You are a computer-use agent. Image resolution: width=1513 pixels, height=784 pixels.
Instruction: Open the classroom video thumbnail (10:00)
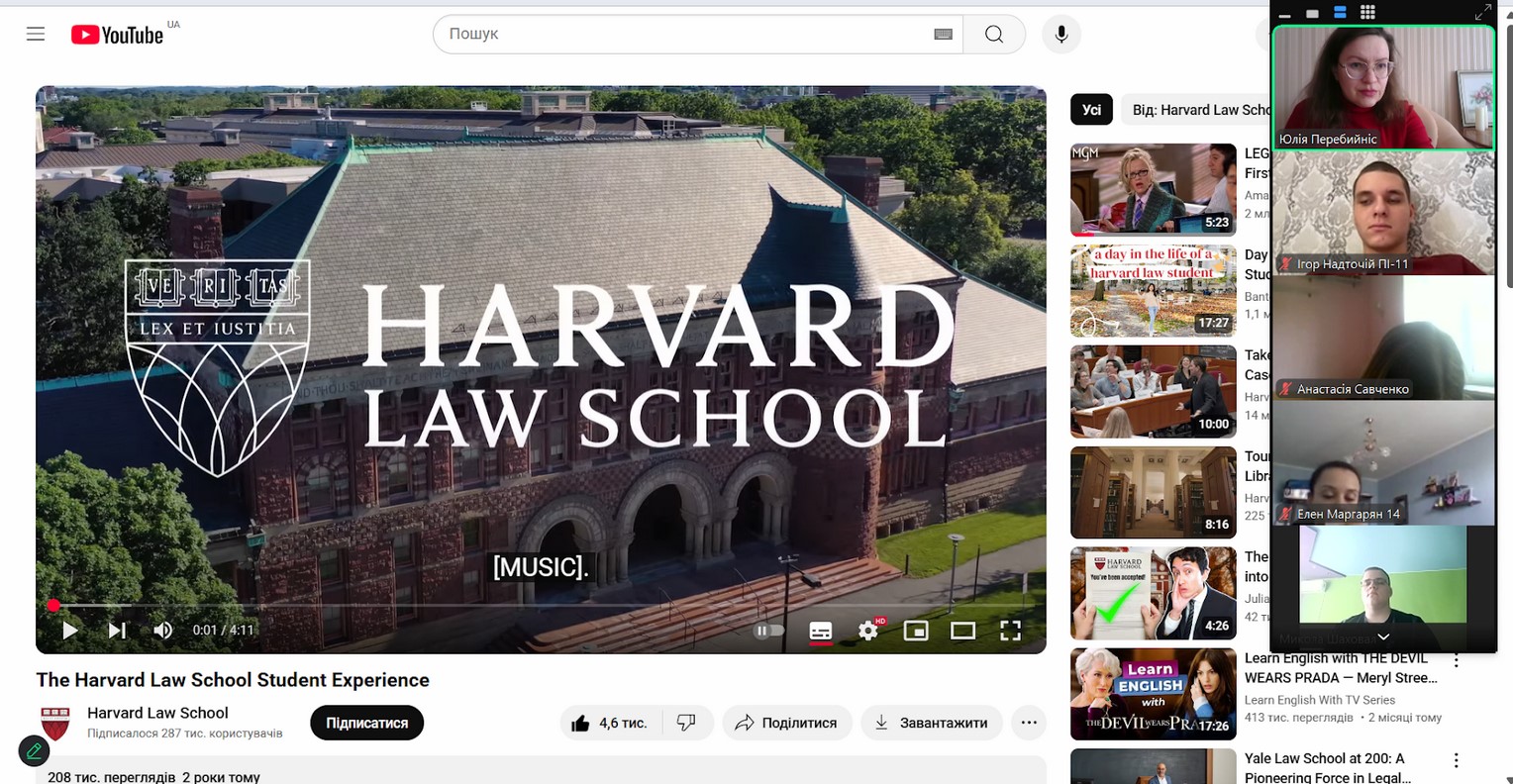1154,391
